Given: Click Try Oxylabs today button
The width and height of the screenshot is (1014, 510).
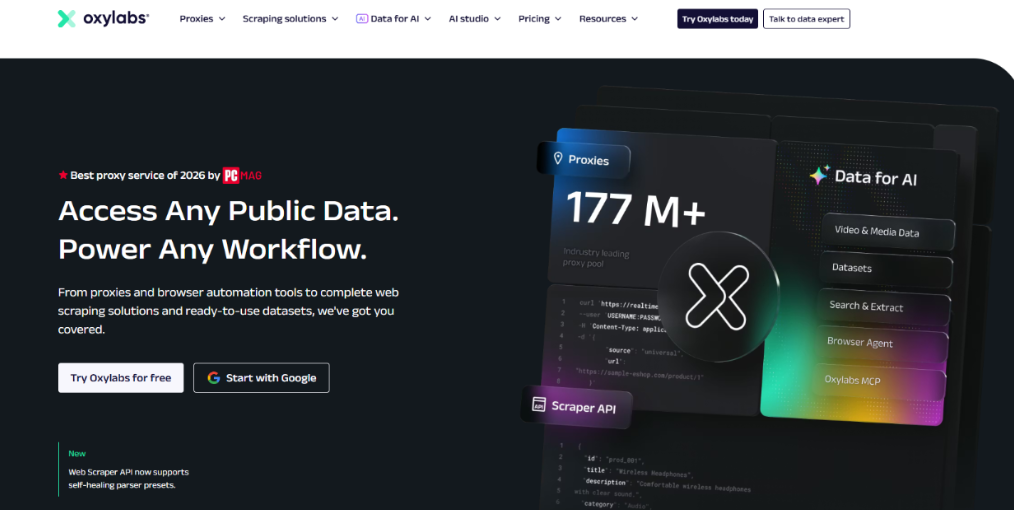Looking at the screenshot, I should click(x=717, y=19).
